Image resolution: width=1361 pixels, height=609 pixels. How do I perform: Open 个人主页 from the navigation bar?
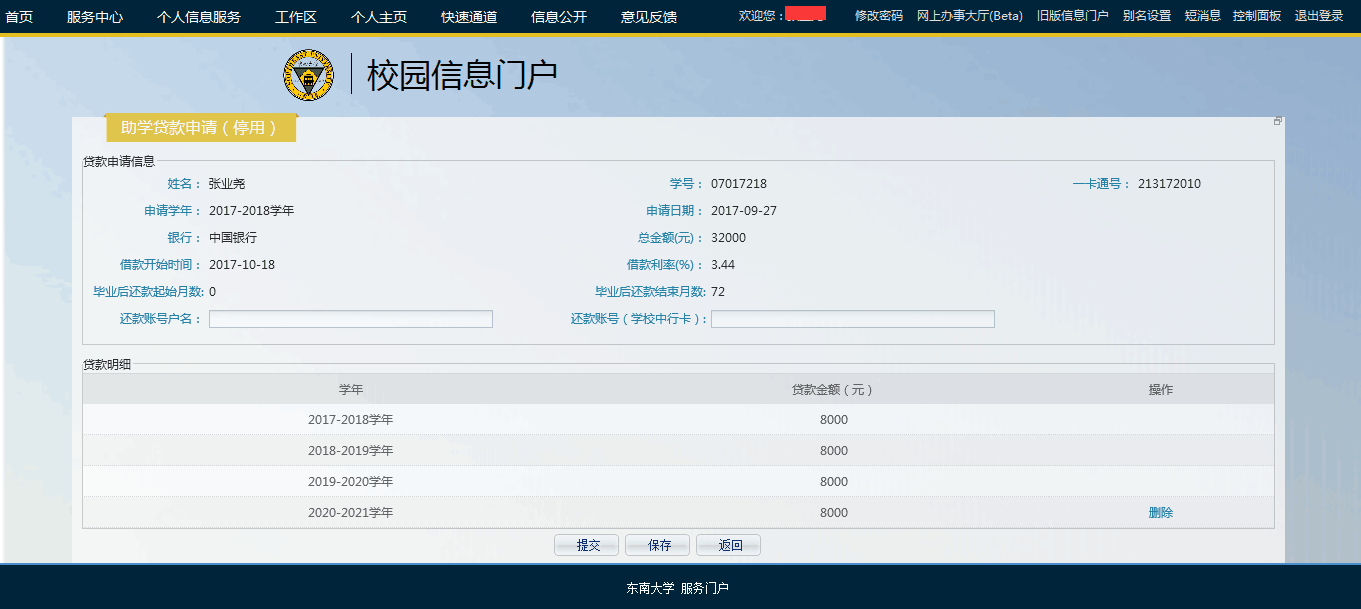(x=379, y=17)
